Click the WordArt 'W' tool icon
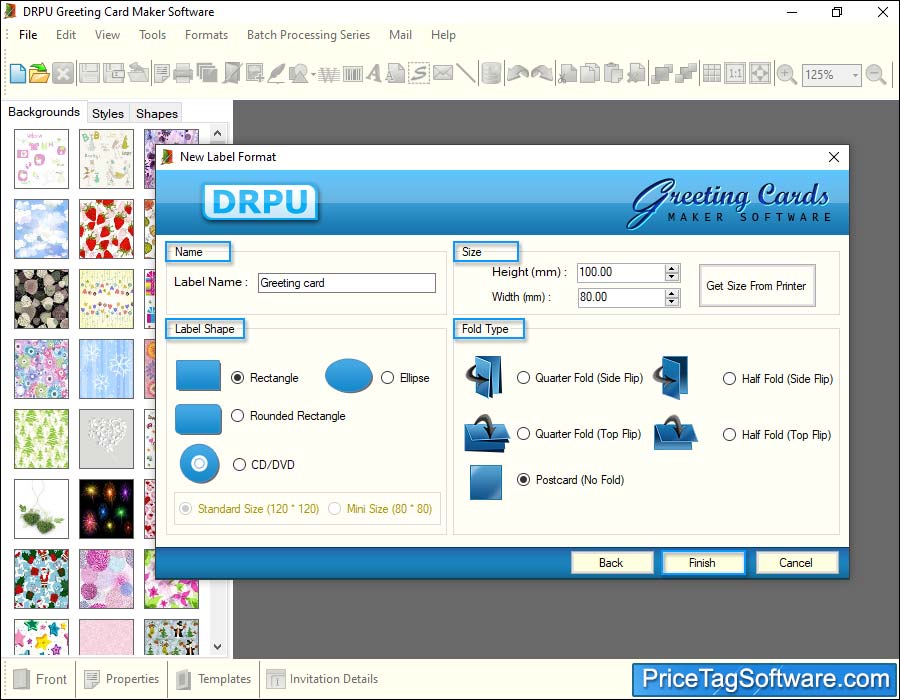 click(x=328, y=74)
